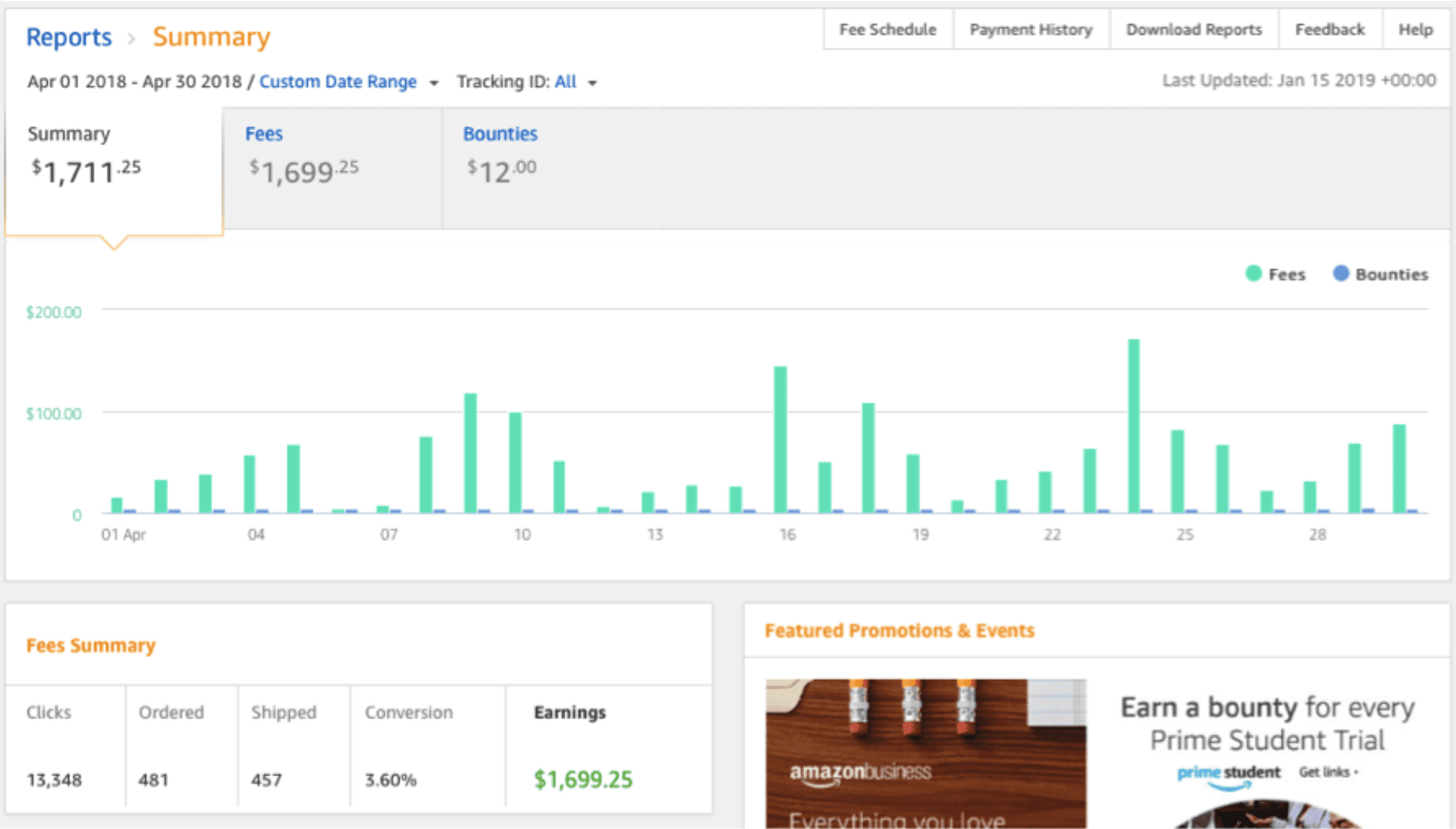Screen dimensions: 1456x829
Task: Click the tallest fees bar on Apr 24
Action: pyautogui.click(x=1134, y=426)
